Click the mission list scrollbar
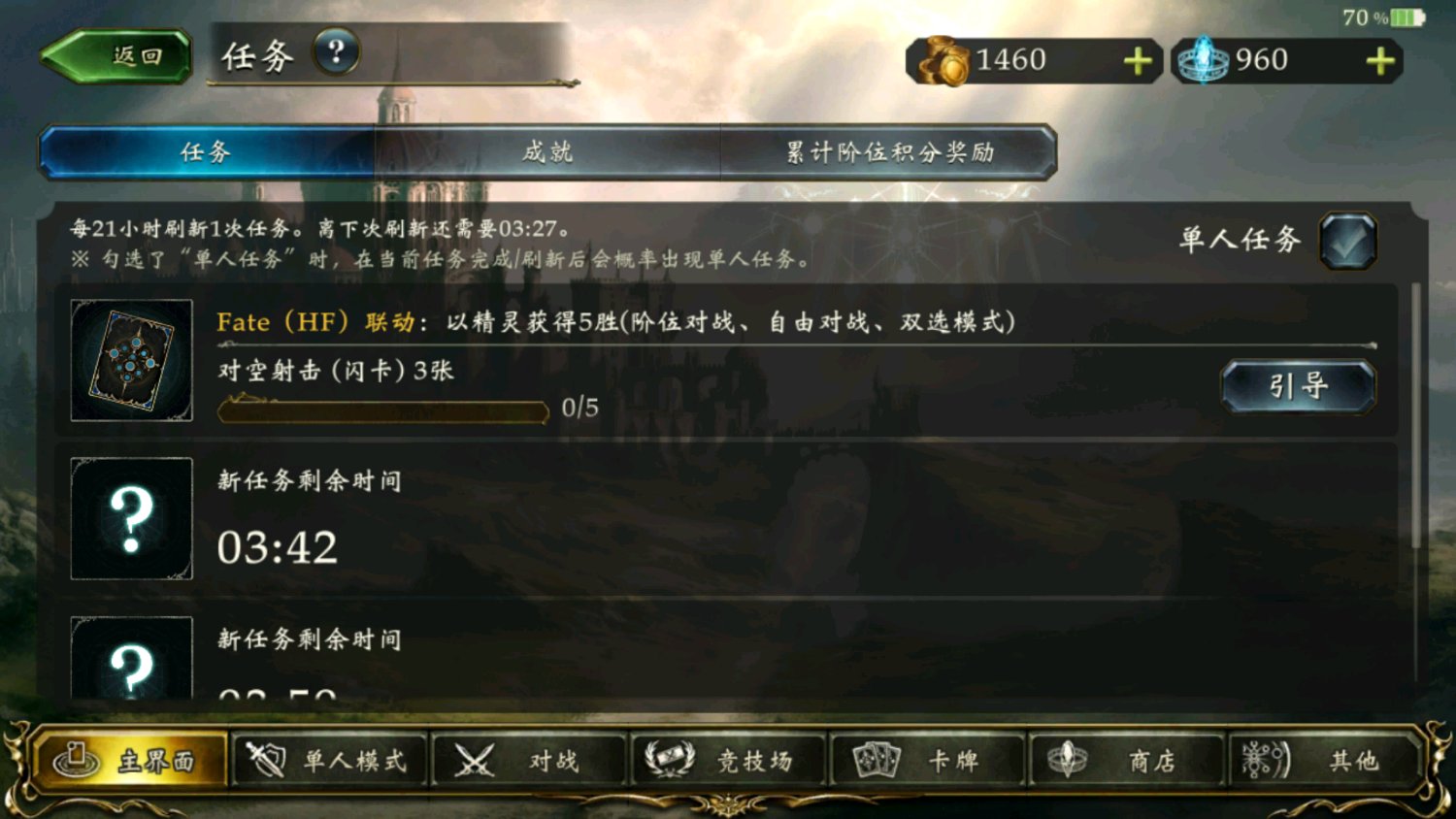This screenshot has height=819, width=1456. [x=1415, y=415]
